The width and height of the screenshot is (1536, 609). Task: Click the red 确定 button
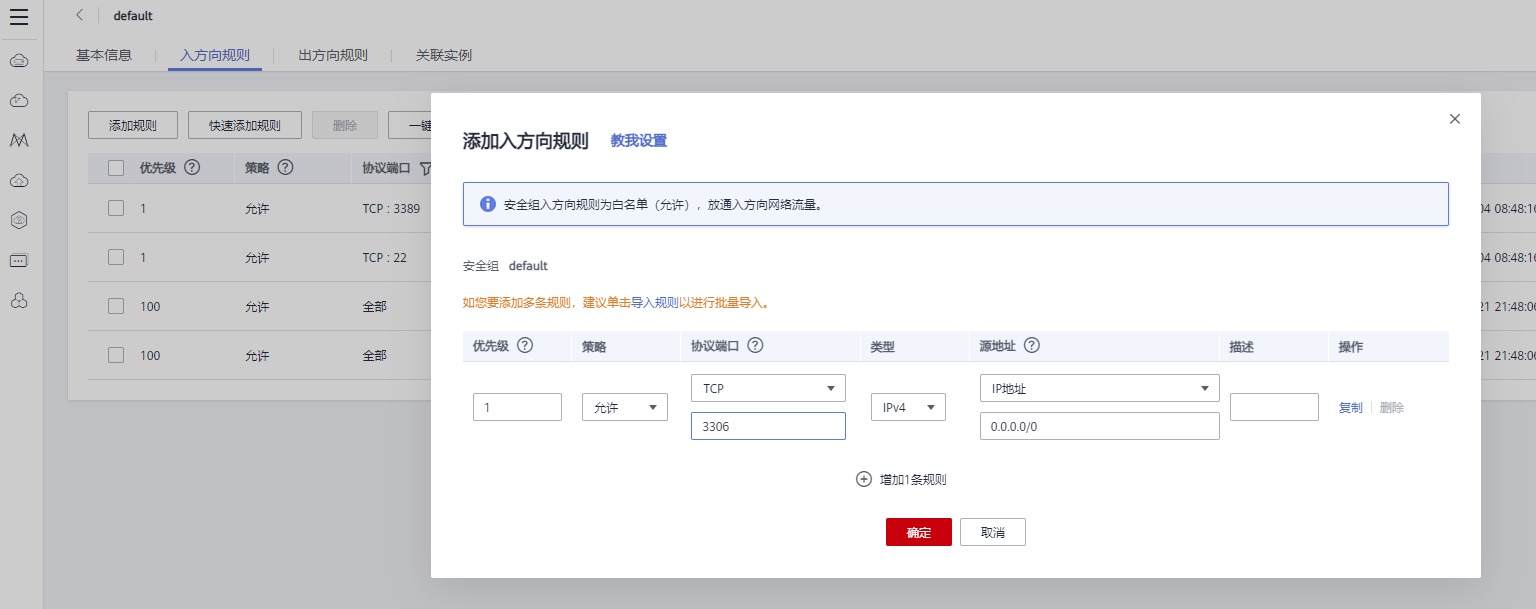[919, 532]
